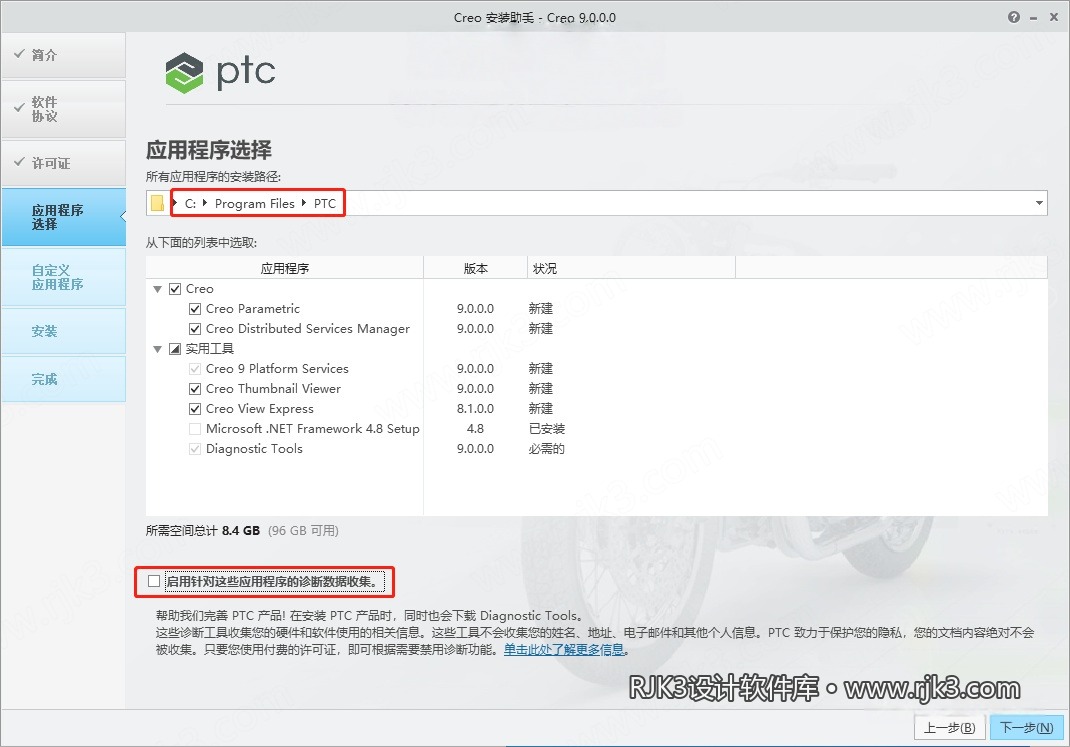1070x747 pixels.
Task: Click the 应用程序 column header
Action: click(285, 268)
